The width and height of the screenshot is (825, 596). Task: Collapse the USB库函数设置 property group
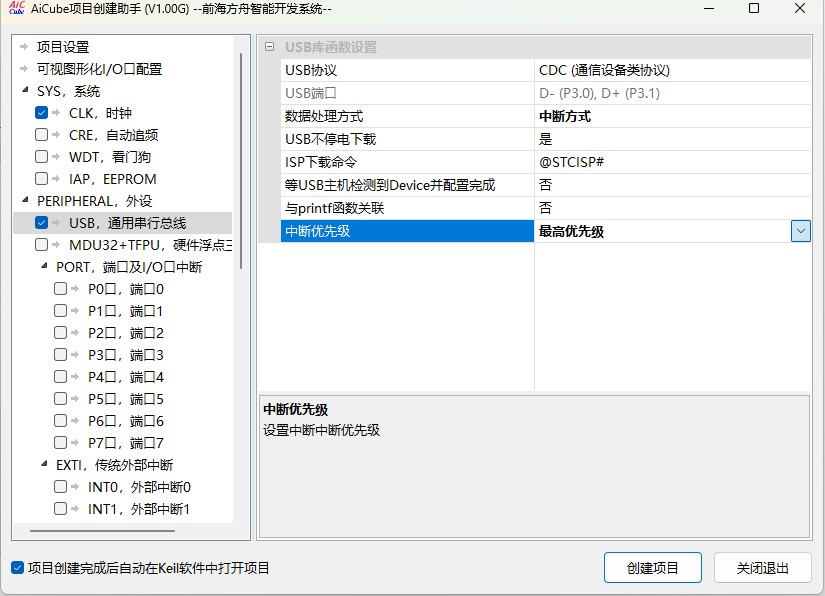pyautogui.click(x=269, y=47)
